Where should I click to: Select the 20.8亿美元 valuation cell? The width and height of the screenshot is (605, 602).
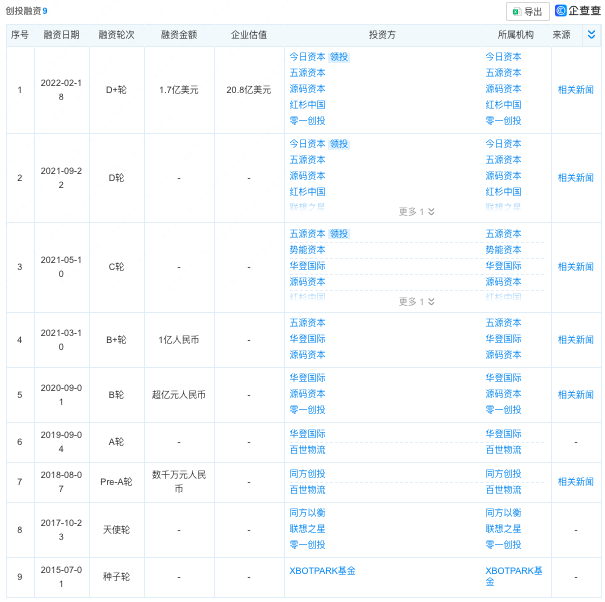pos(249,90)
